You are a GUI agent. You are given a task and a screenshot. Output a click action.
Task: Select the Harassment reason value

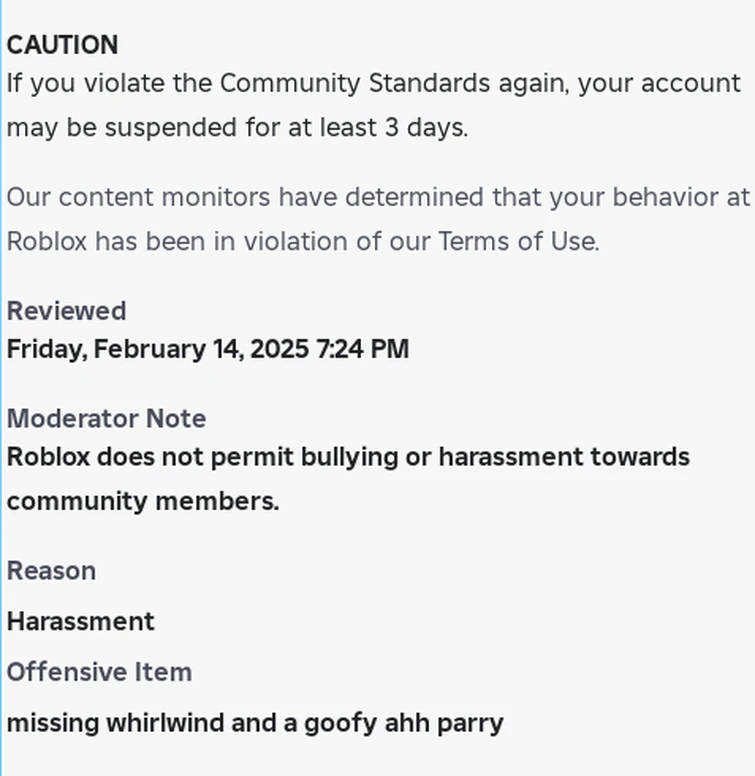click(x=81, y=621)
